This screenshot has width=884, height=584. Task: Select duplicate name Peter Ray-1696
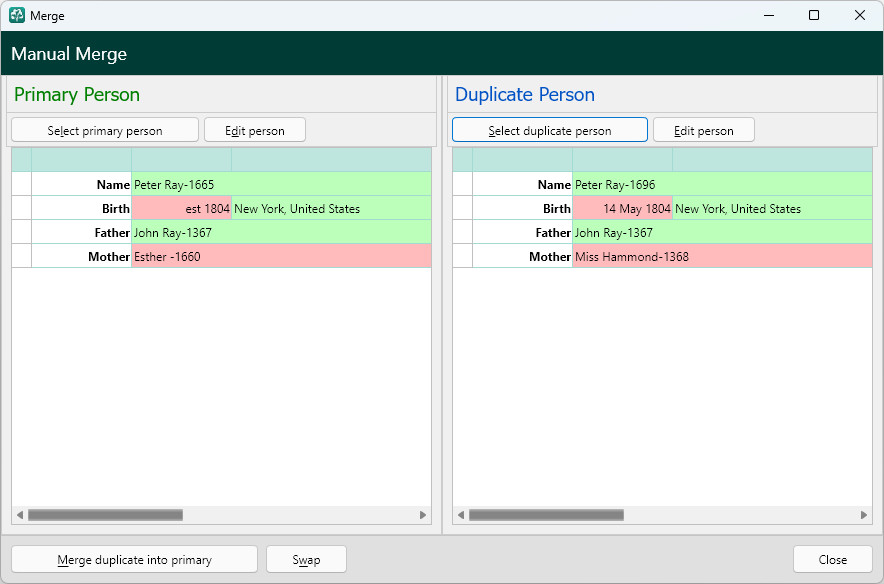(x=722, y=184)
